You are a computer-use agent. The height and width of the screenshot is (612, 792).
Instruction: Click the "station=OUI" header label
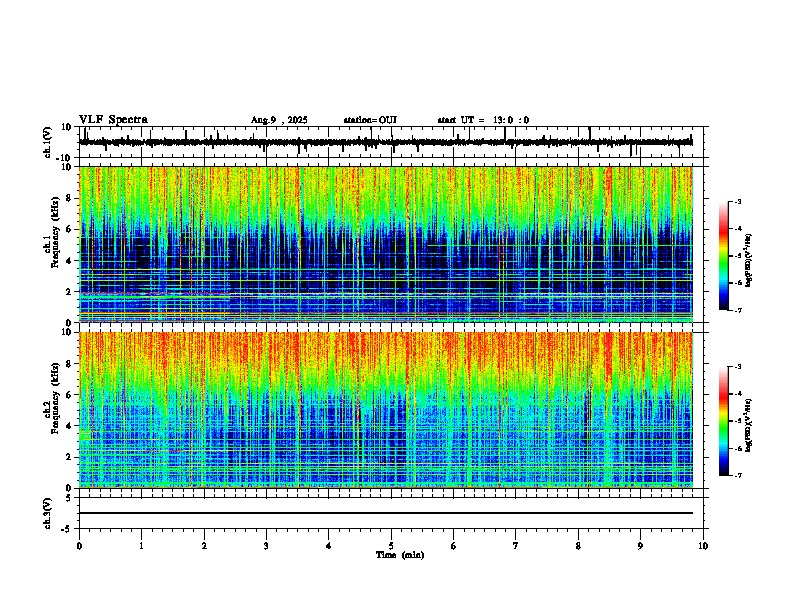tap(370, 120)
